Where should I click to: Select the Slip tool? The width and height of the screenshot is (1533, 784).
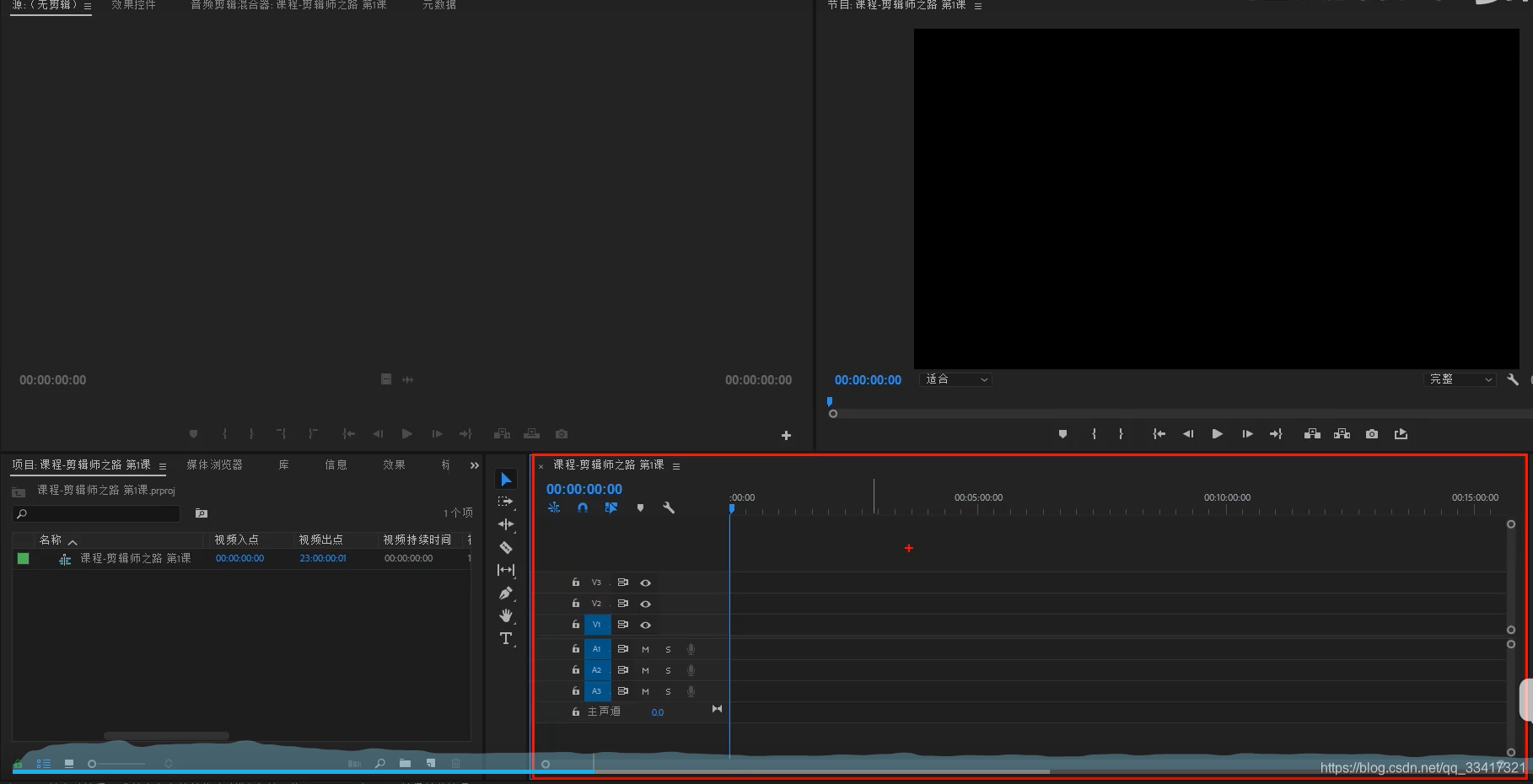[506, 570]
